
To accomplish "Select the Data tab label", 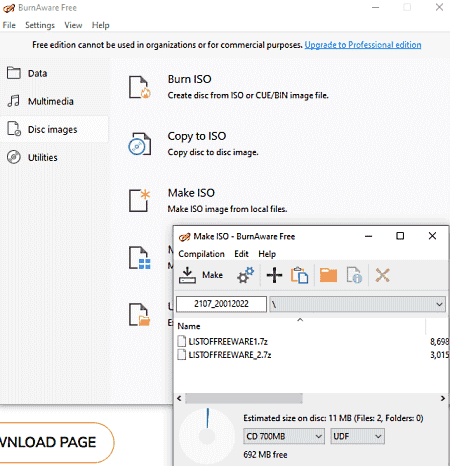I will pos(37,73).
